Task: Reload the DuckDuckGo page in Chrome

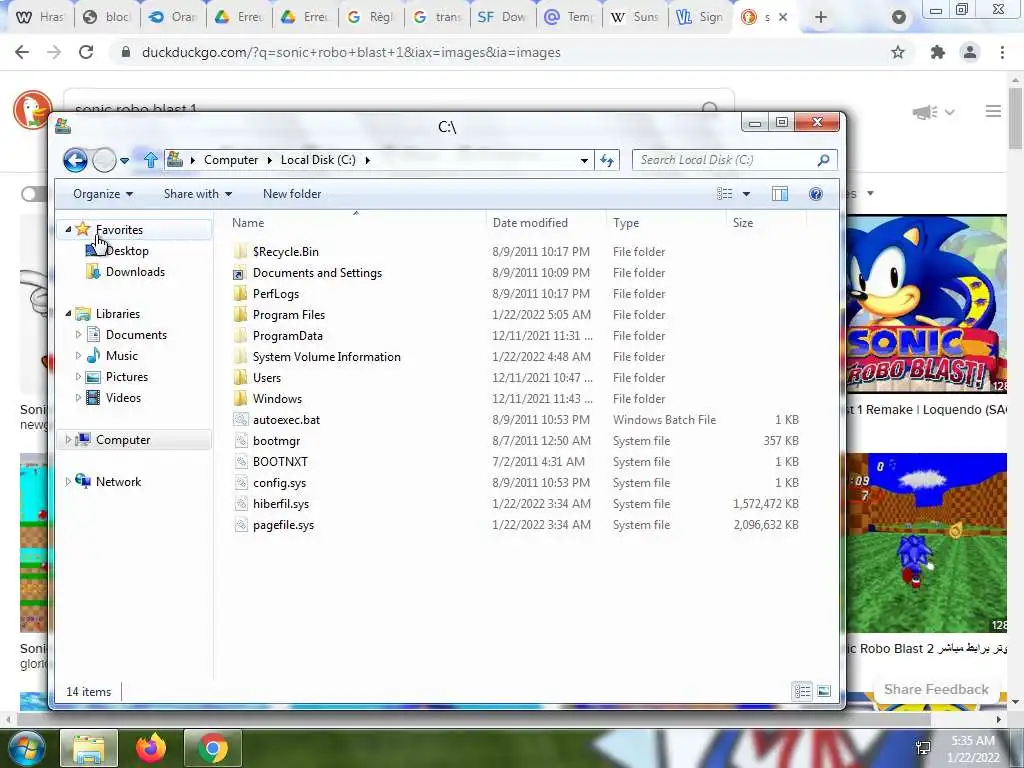Action: pos(86,52)
